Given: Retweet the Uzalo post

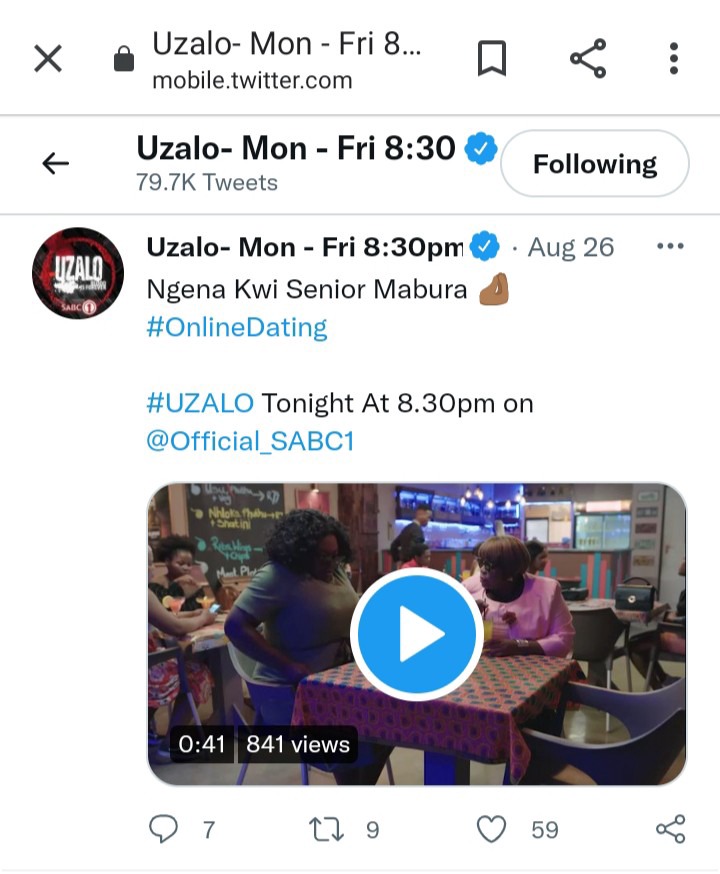Looking at the screenshot, I should tap(327, 829).
